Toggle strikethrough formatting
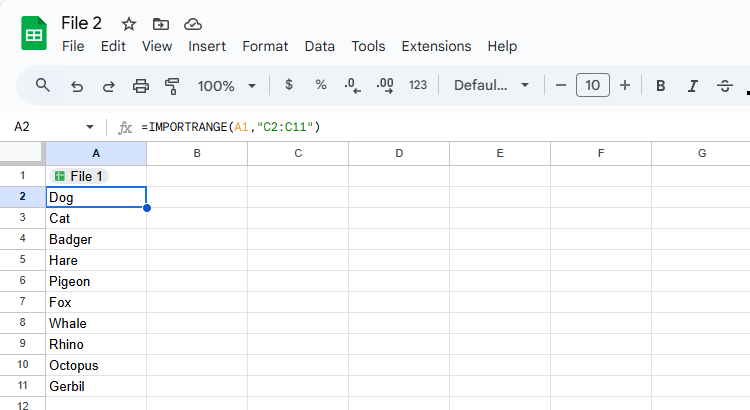This screenshot has height=410, width=750. pos(725,86)
